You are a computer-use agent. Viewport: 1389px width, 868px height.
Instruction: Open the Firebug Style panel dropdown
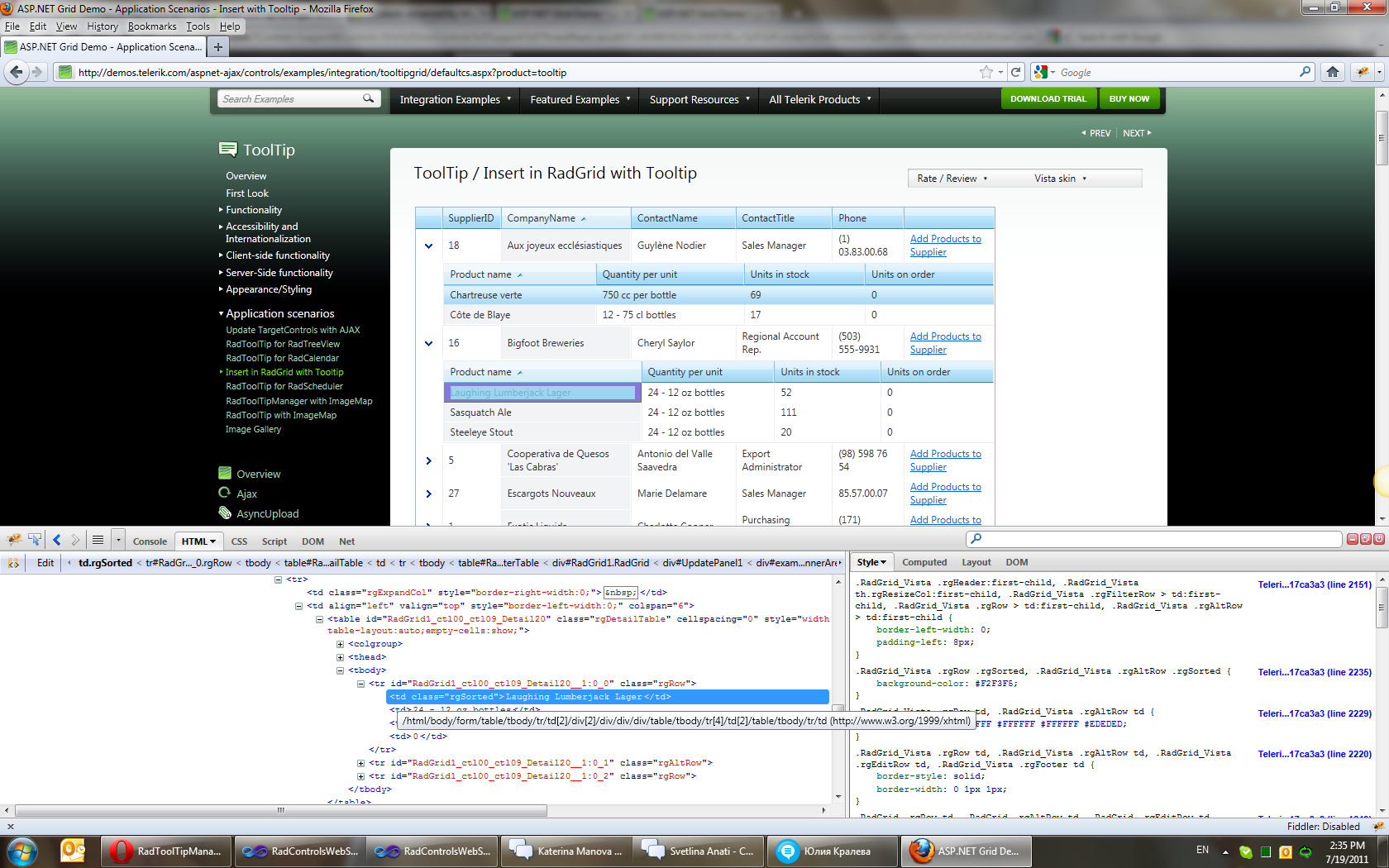(x=871, y=562)
